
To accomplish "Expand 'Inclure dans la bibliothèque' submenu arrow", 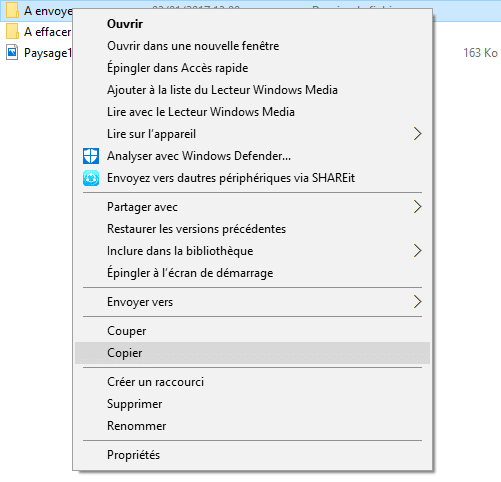I will pyautogui.click(x=417, y=251).
